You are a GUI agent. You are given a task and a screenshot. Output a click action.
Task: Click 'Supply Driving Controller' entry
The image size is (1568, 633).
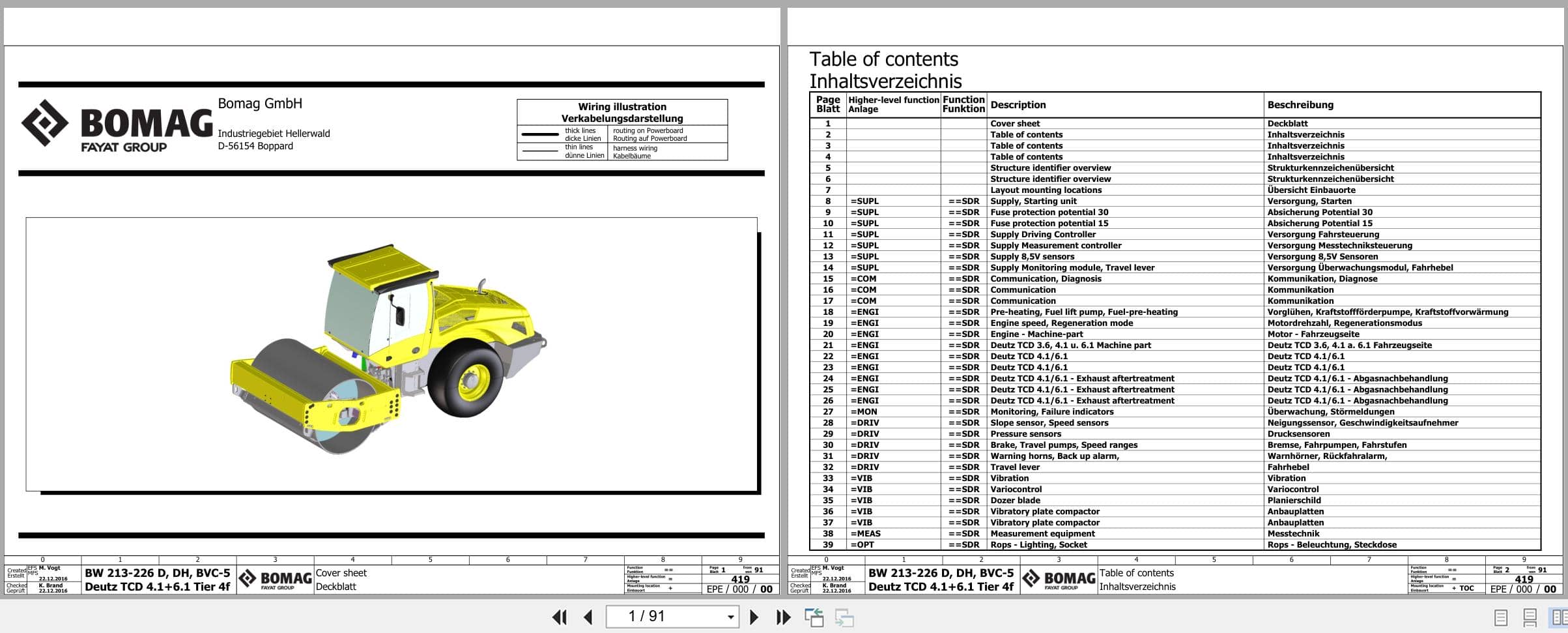1043,234
